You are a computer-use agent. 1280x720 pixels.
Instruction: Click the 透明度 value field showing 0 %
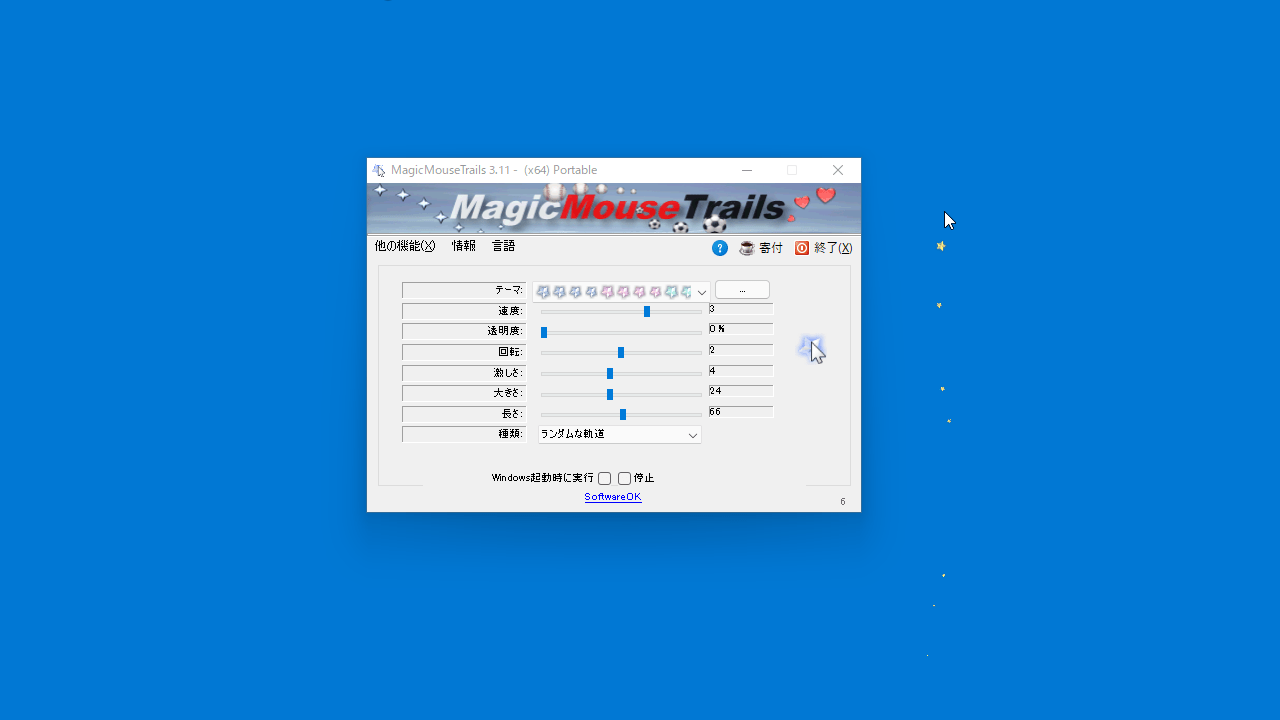pyautogui.click(x=740, y=329)
